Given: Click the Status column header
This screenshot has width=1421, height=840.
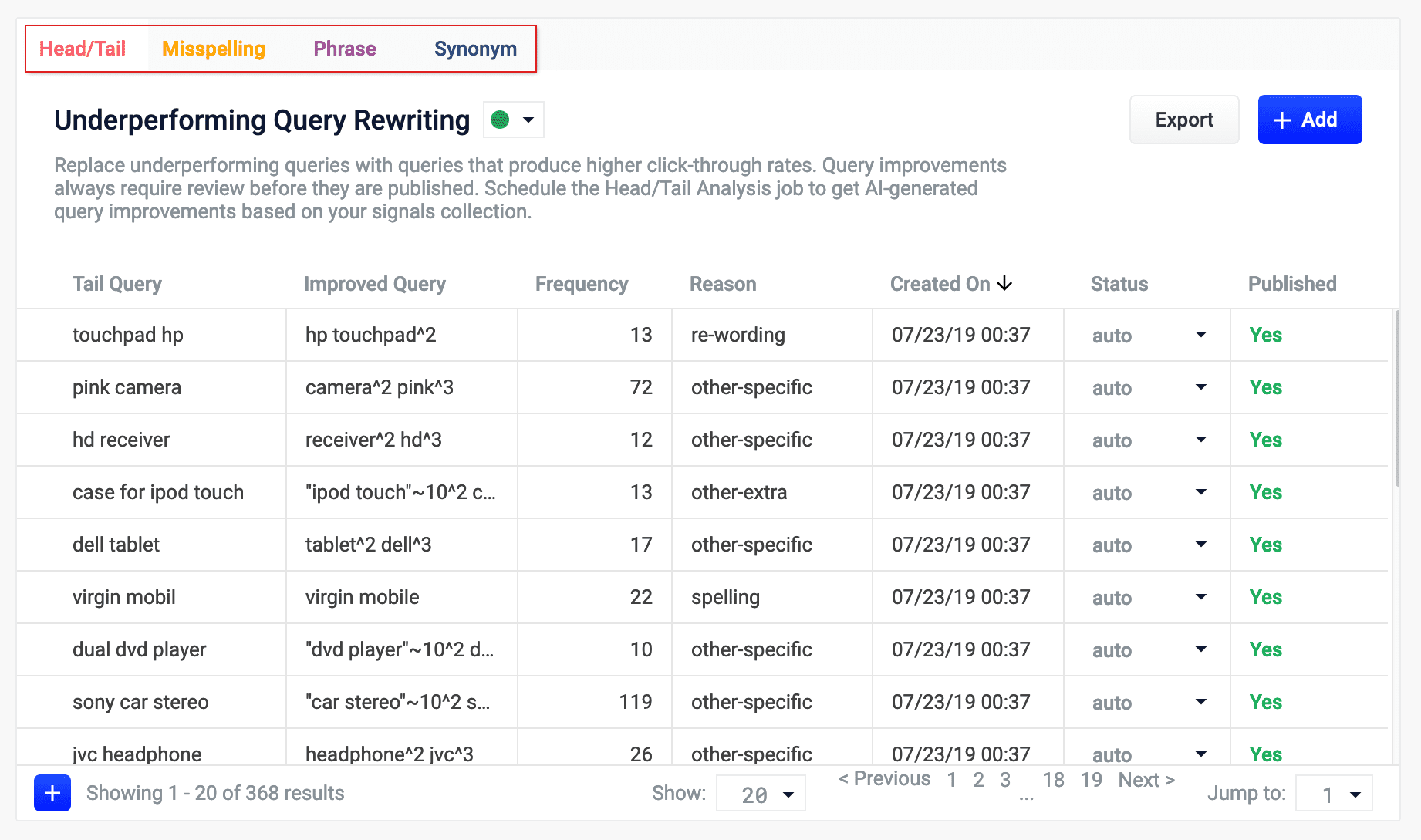Looking at the screenshot, I should 1119,284.
